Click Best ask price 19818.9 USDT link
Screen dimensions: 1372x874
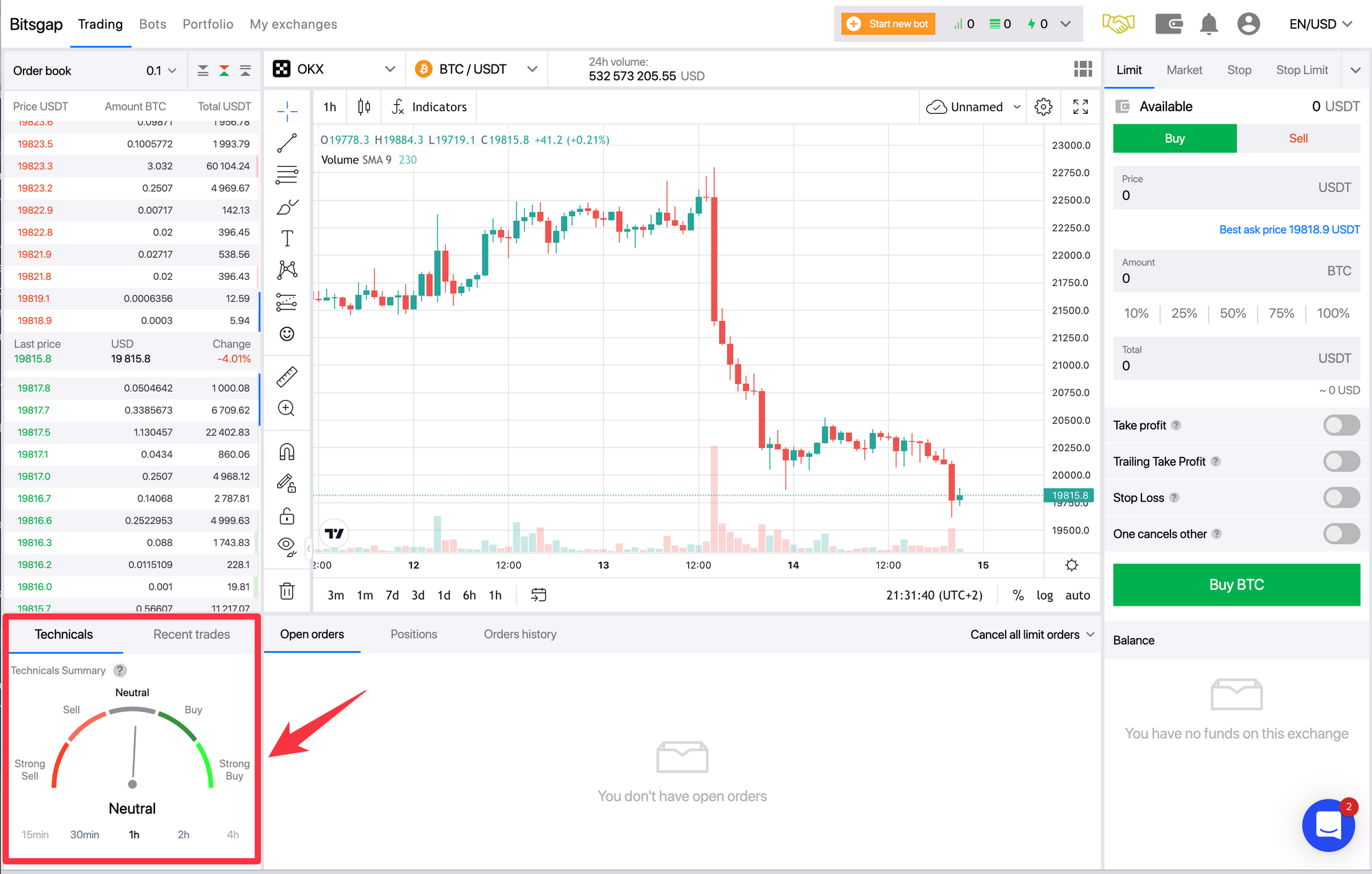[1288, 229]
